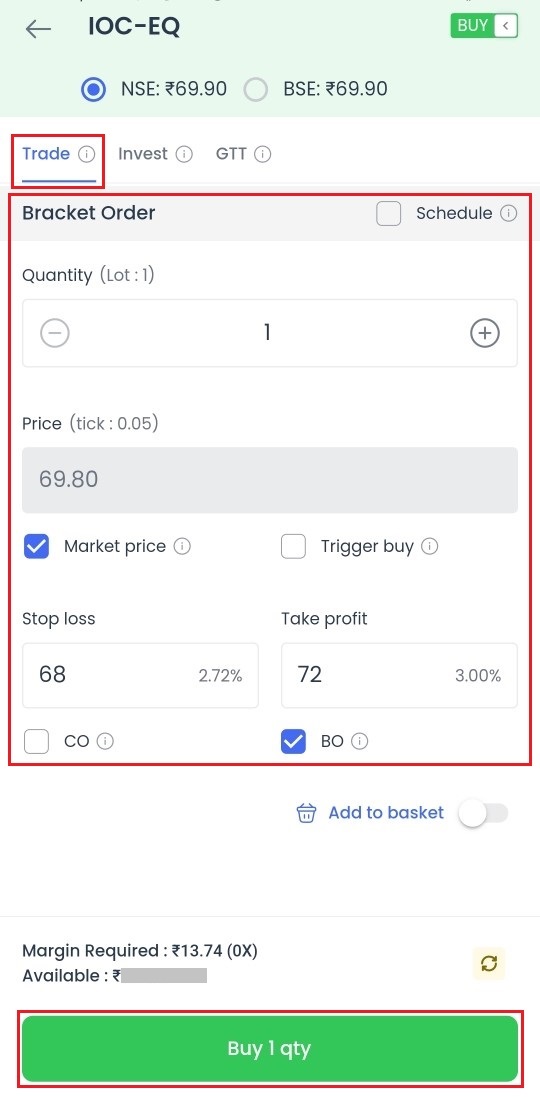Toggle the BUY switch chevron at top right
This screenshot has width=540, height=1097.
[506, 27]
